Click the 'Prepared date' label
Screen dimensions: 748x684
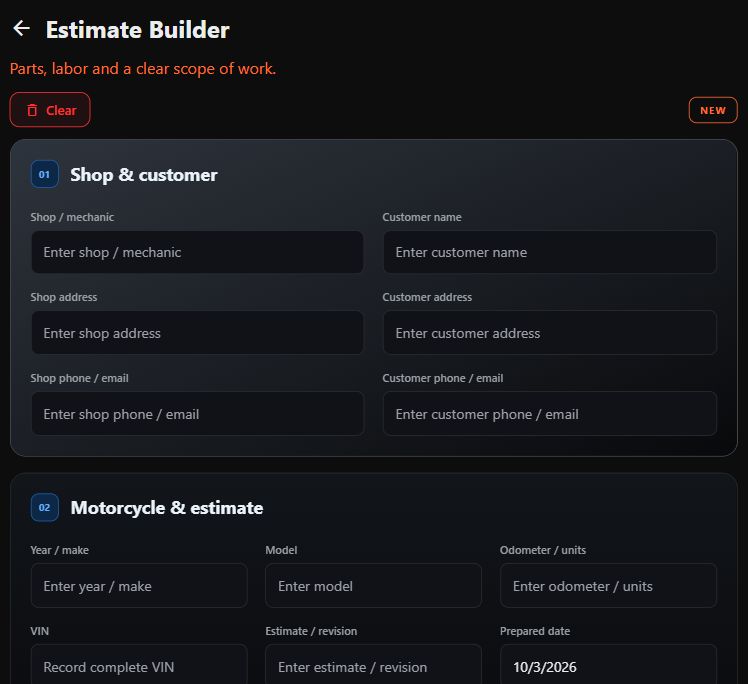(x=535, y=631)
